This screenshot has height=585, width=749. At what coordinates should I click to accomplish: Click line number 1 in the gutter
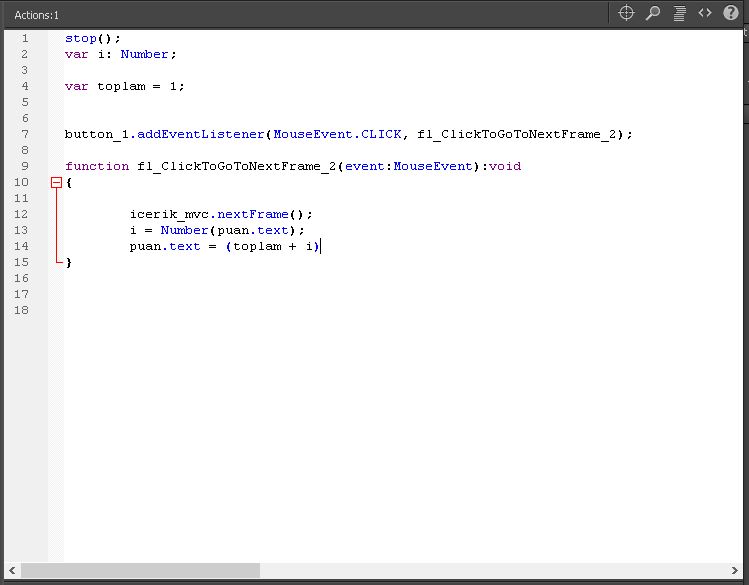pyautogui.click(x=24, y=38)
